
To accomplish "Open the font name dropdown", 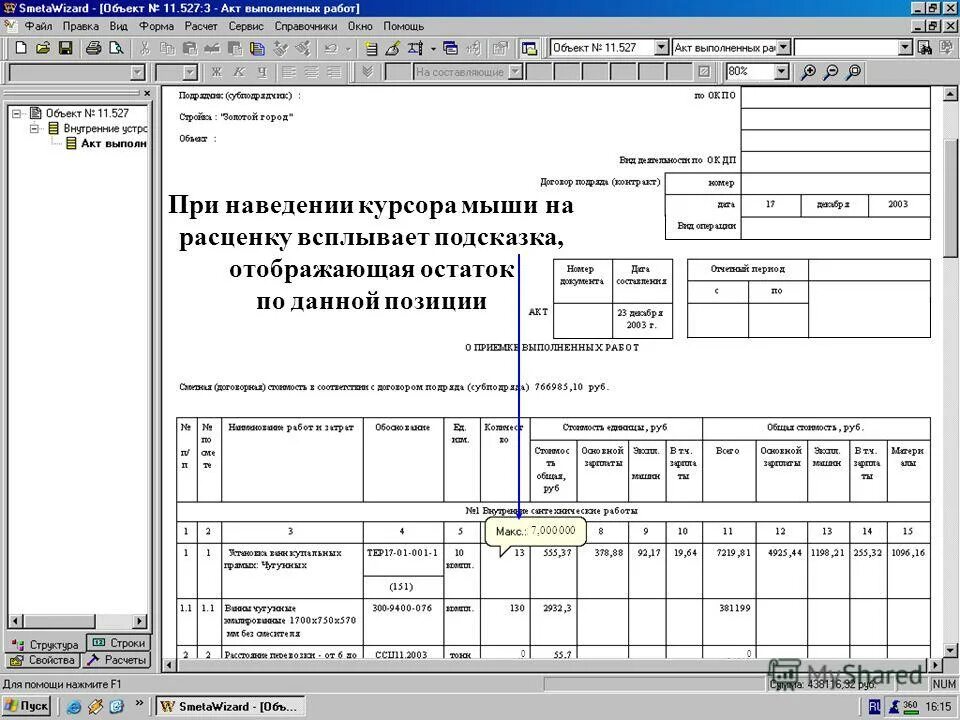I will (x=138, y=72).
